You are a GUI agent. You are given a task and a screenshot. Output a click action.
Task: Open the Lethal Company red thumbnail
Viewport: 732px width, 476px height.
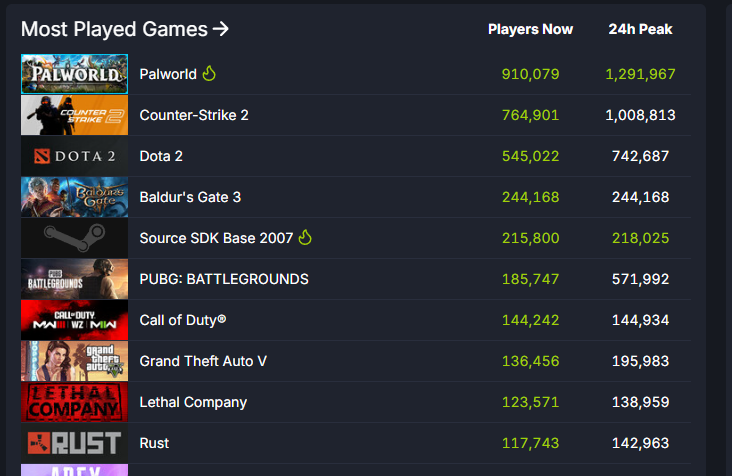pyautogui.click(x=74, y=402)
